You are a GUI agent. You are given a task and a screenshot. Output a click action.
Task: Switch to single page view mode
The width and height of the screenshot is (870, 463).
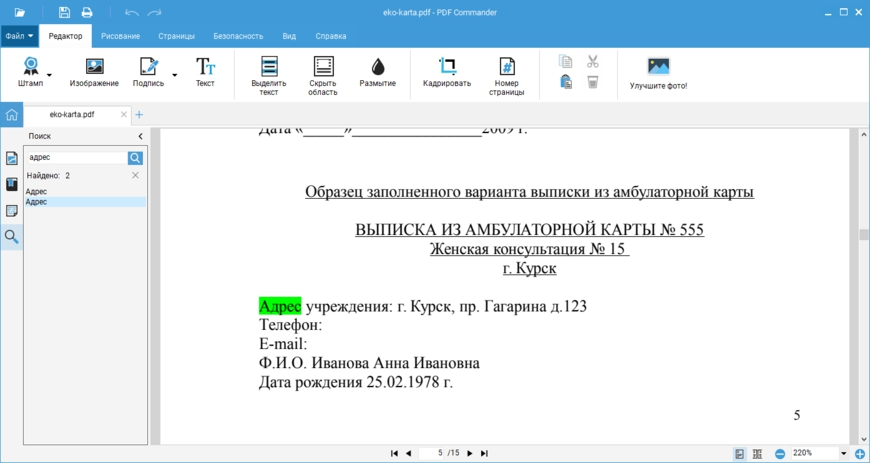pyautogui.click(x=739, y=454)
